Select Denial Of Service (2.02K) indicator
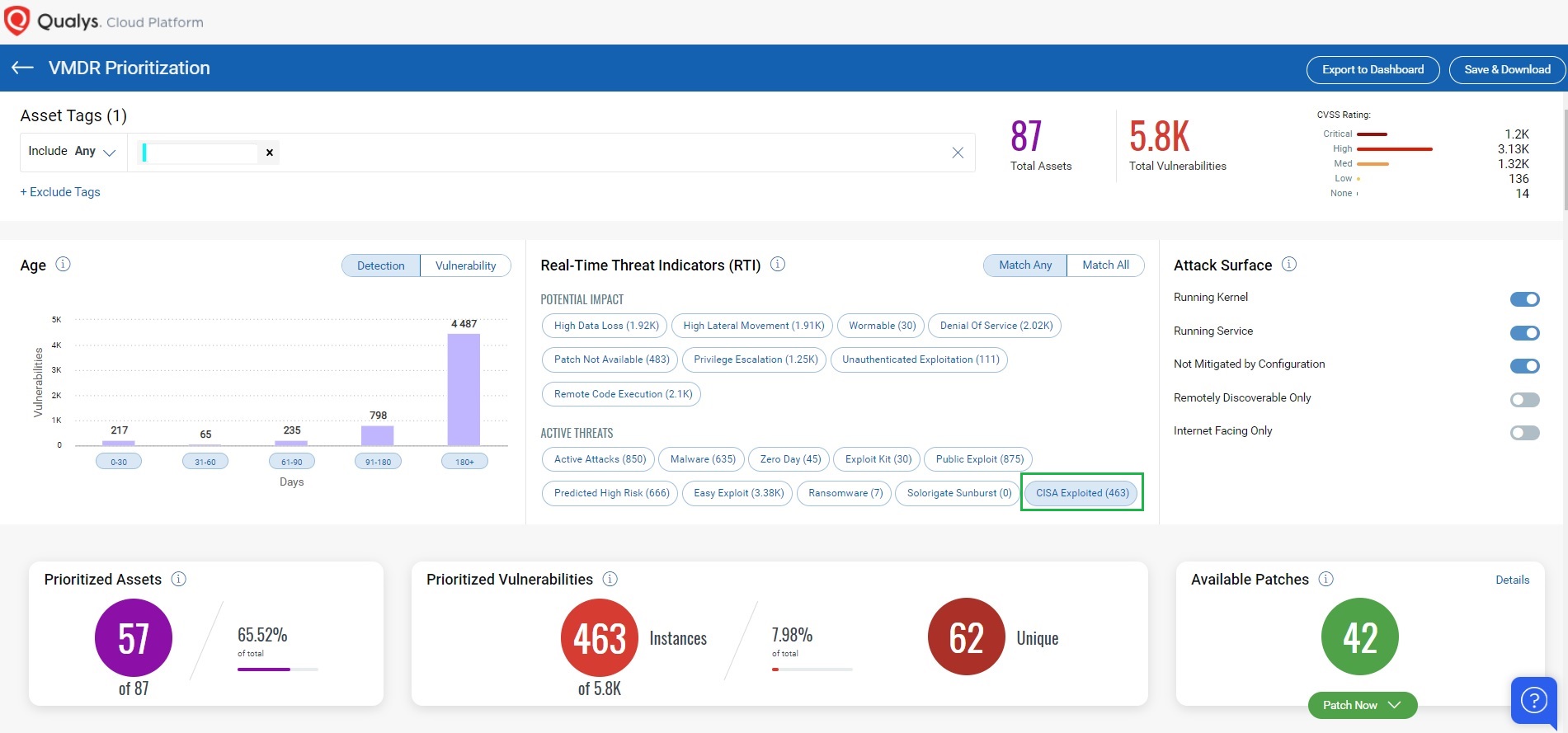Viewport: 1568px width, 733px height. [x=995, y=326]
